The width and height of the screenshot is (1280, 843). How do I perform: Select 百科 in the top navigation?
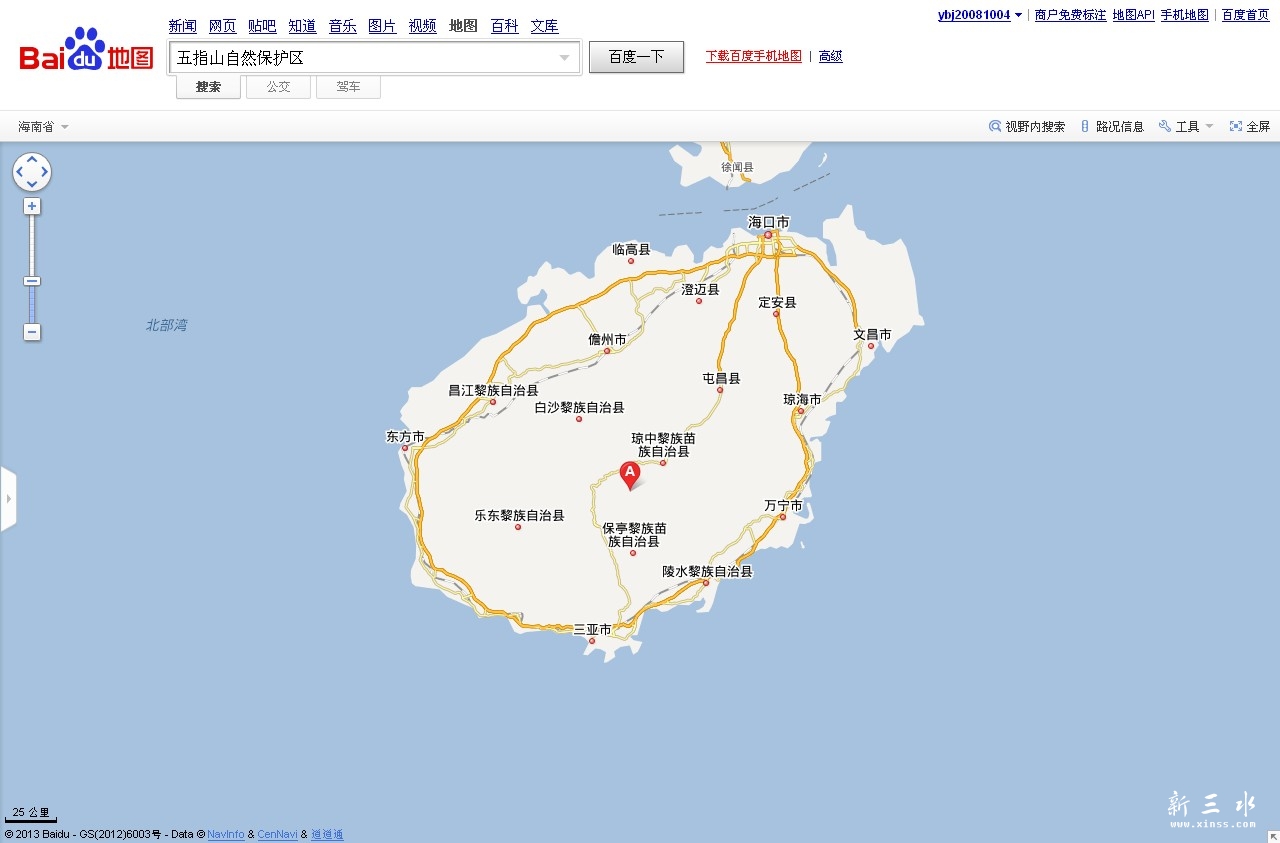tap(504, 26)
